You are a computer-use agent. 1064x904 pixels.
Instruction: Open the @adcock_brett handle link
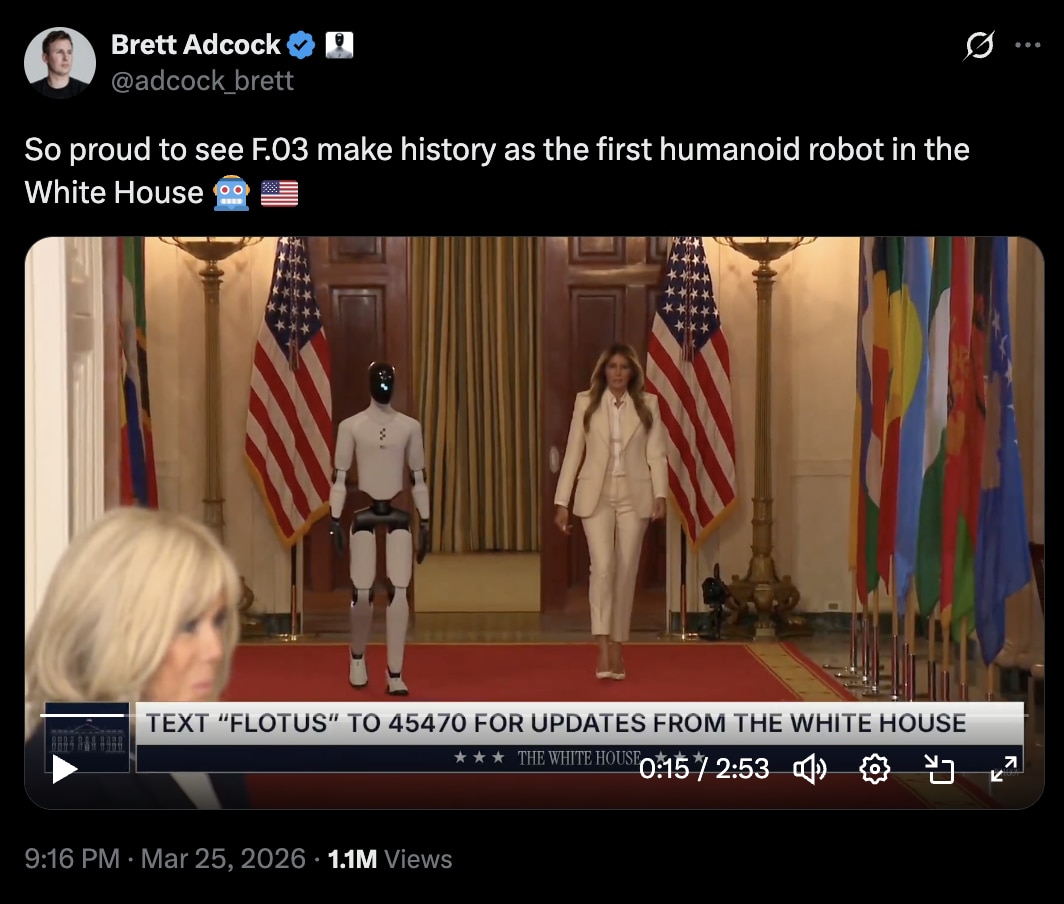202,81
